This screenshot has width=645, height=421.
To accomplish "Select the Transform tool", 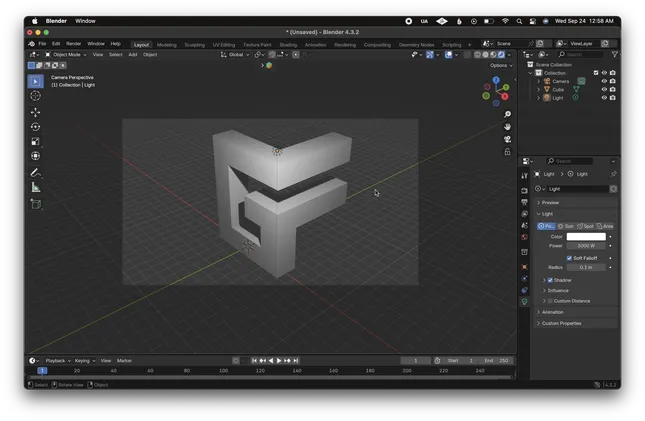I will coord(35,156).
